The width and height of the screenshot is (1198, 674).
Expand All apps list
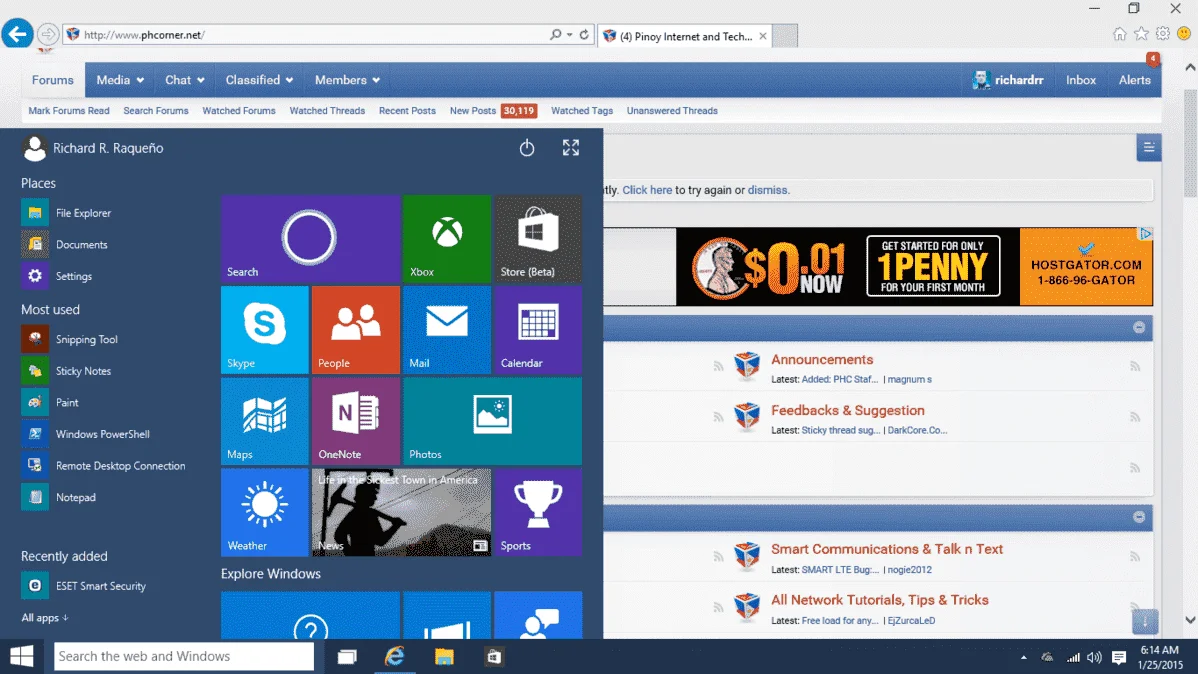(x=44, y=617)
